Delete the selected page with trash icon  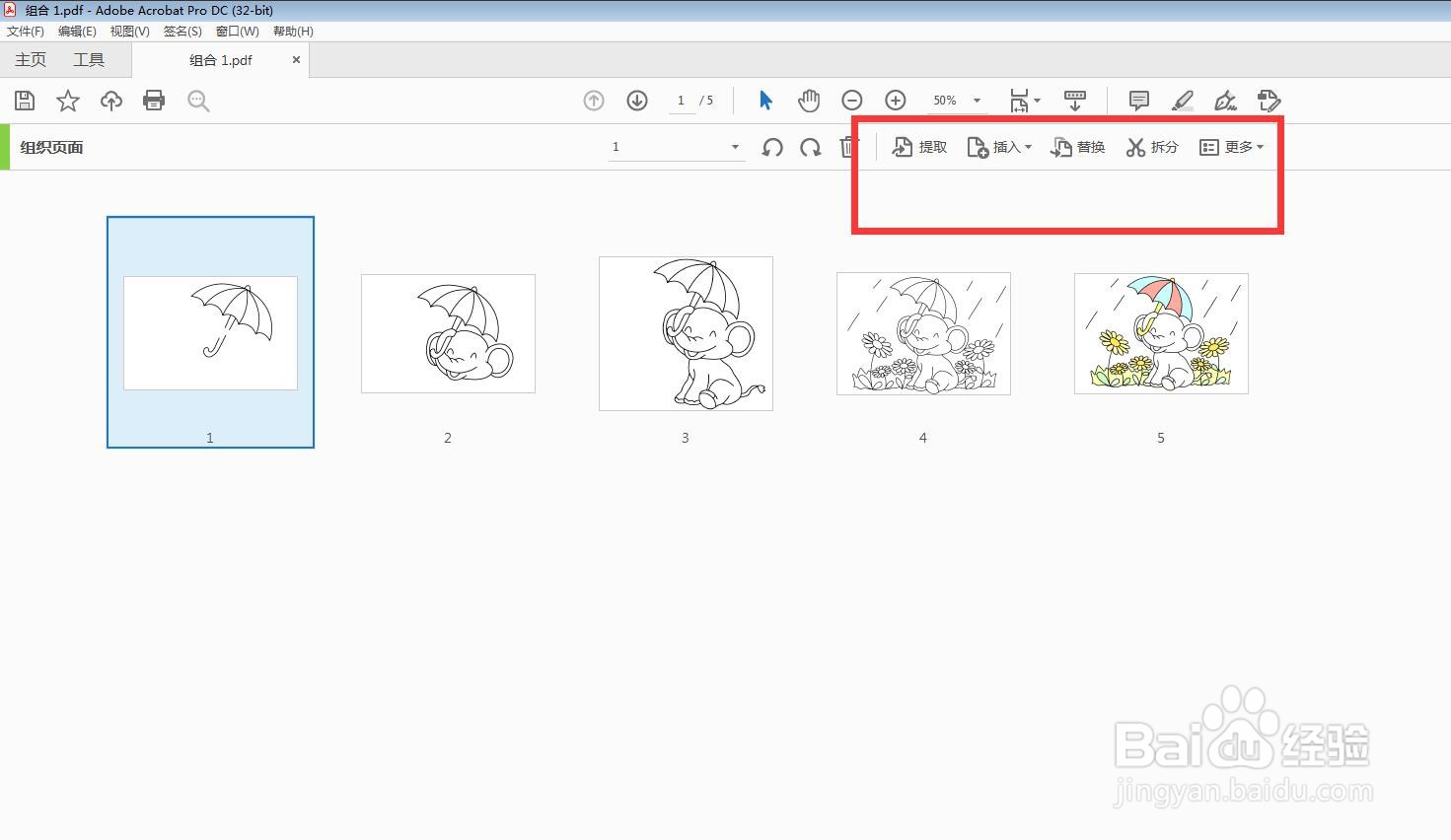pyautogui.click(x=848, y=147)
